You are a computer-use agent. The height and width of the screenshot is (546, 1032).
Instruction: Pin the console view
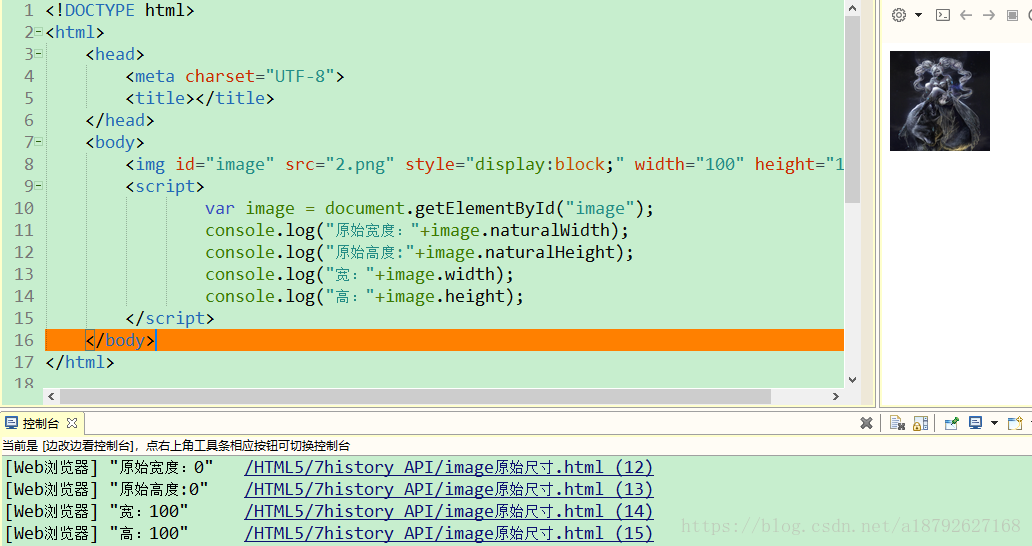tap(951, 423)
